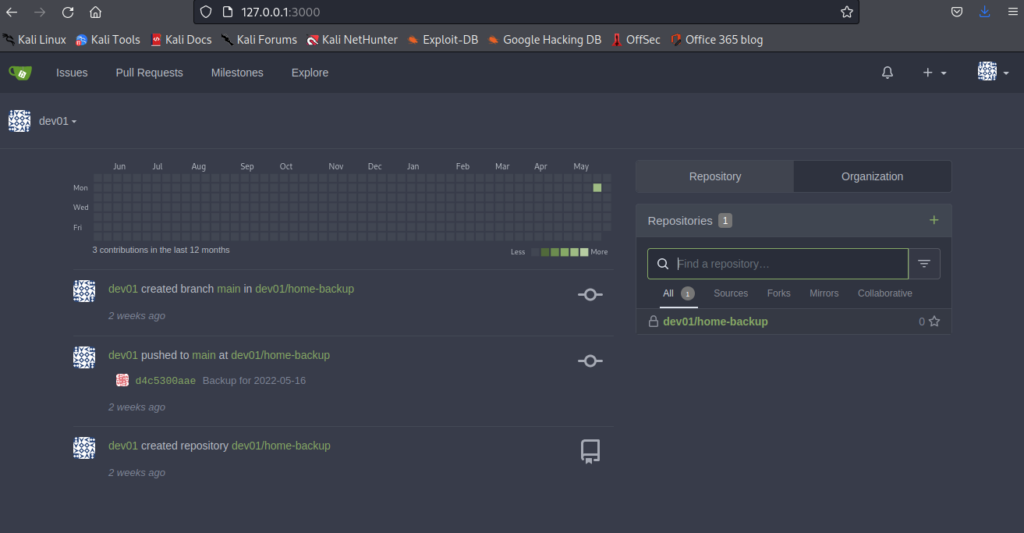Open dev01/home-backup link in pushed-to entry
1024x533 pixels.
tap(280, 355)
